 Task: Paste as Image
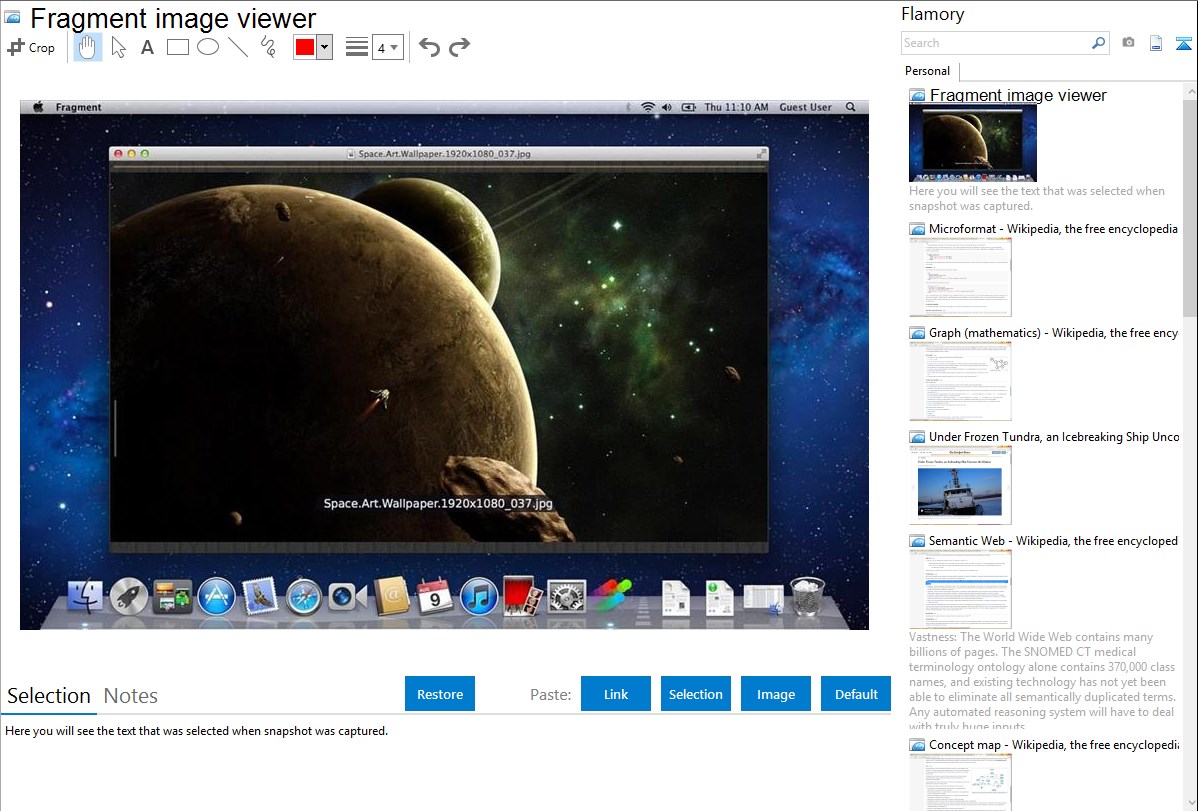(x=775, y=694)
